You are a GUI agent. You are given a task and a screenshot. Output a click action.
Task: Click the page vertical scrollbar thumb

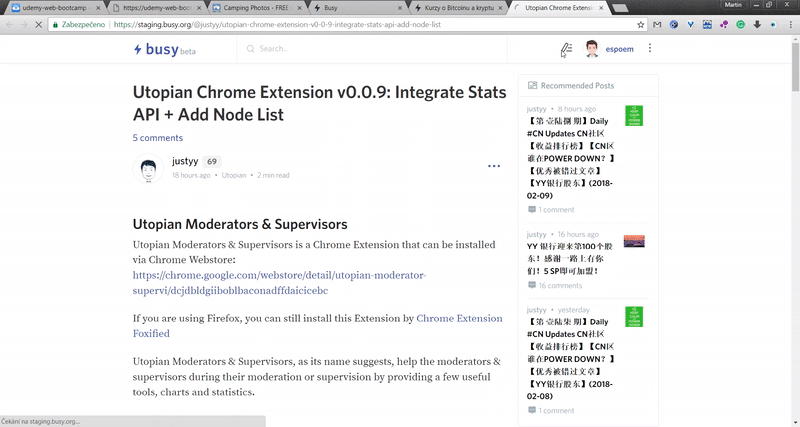coord(795,66)
